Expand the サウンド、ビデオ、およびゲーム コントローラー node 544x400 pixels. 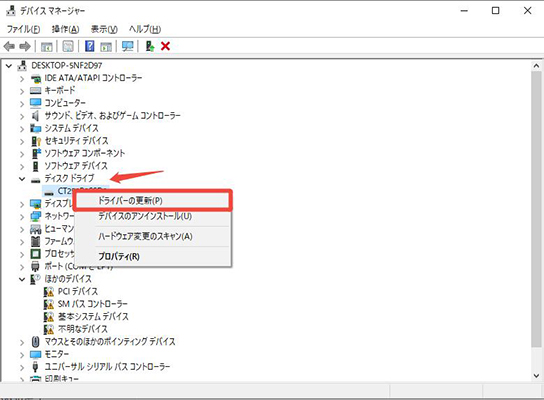click(x=22, y=116)
